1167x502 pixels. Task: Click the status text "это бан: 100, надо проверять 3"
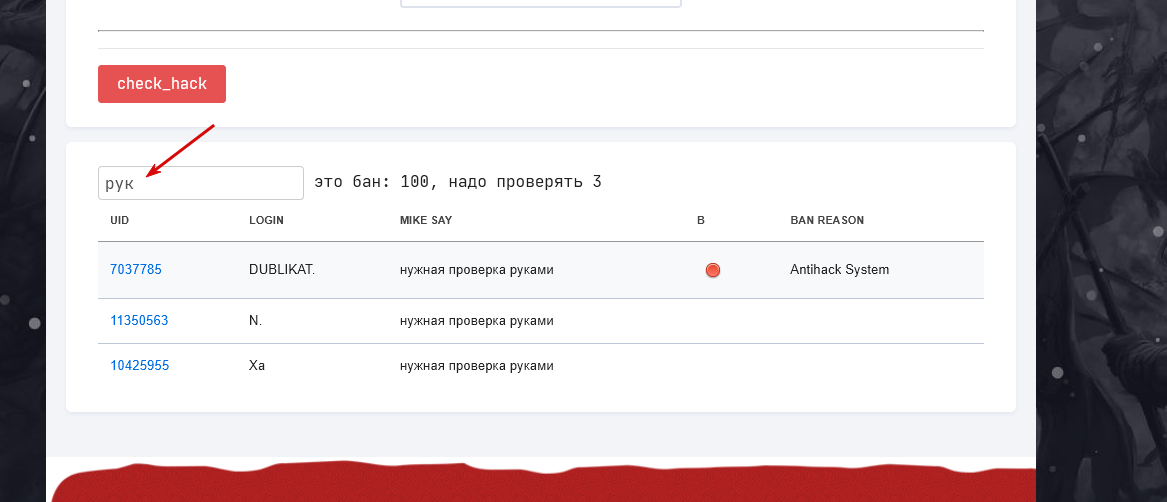(x=458, y=182)
